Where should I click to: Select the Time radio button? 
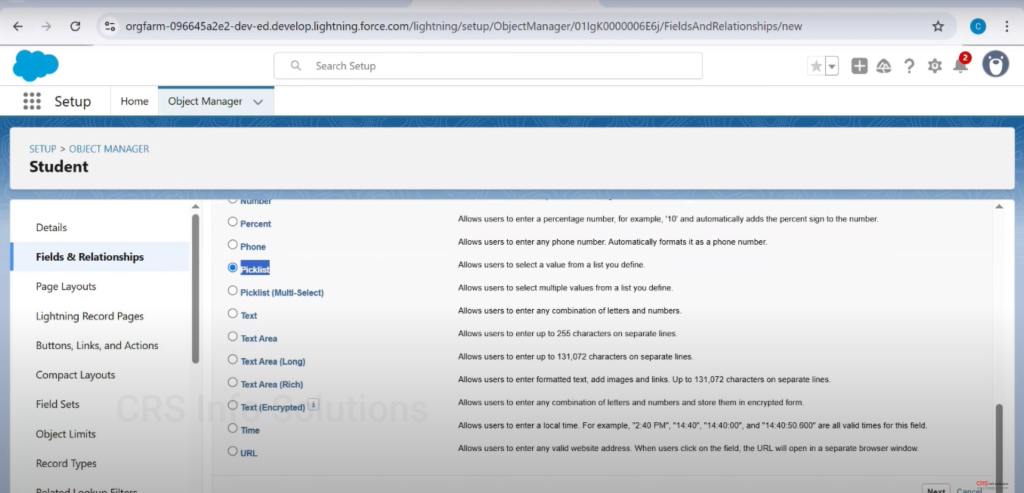(x=232, y=428)
